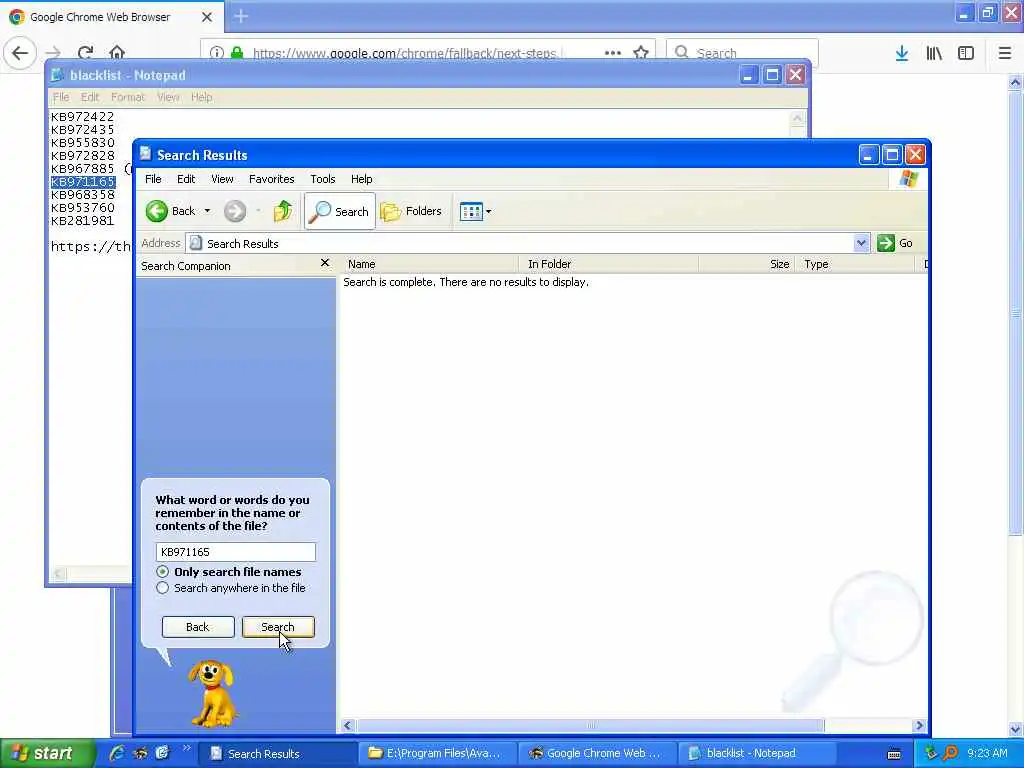
Task: Click the padlock site security icon
Action: click(x=237, y=52)
